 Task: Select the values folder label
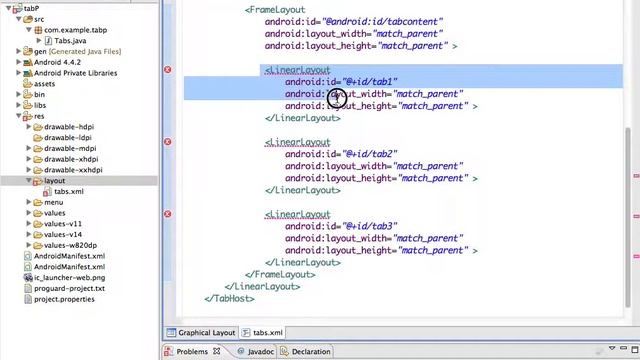(55, 213)
